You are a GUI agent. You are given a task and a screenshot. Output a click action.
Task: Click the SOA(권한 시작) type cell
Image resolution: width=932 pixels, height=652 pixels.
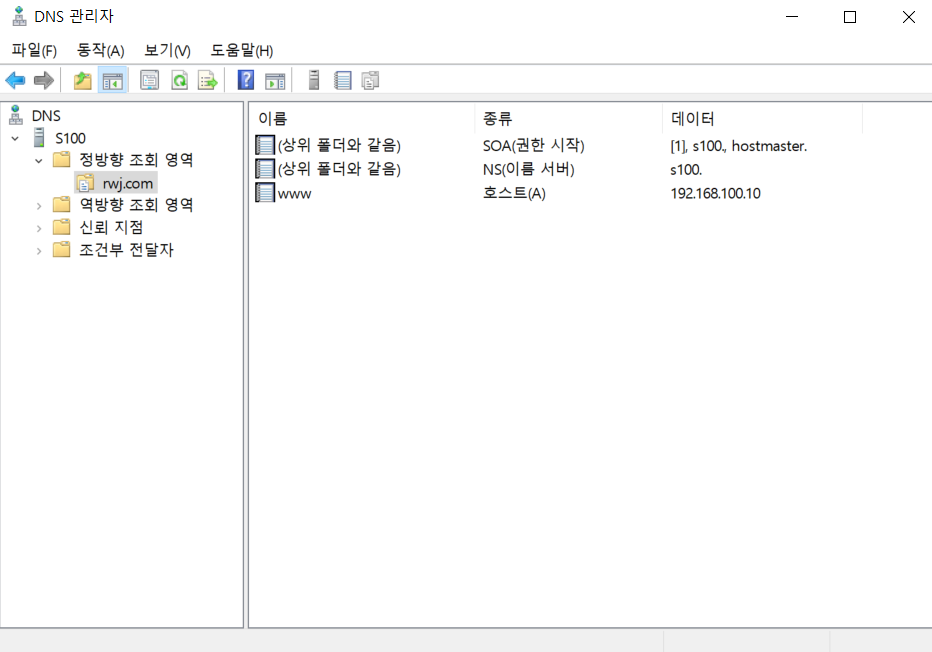point(533,145)
